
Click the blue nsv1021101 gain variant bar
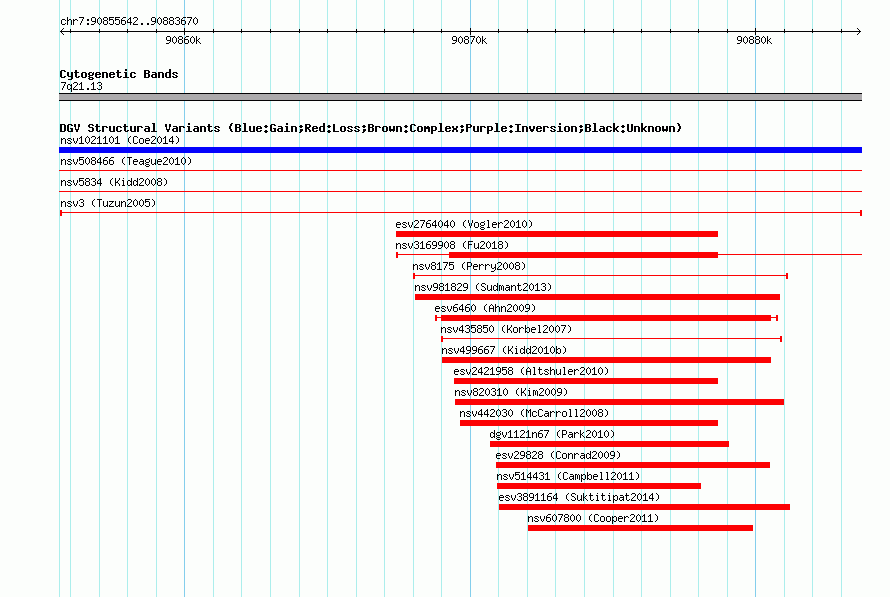(x=460, y=150)
